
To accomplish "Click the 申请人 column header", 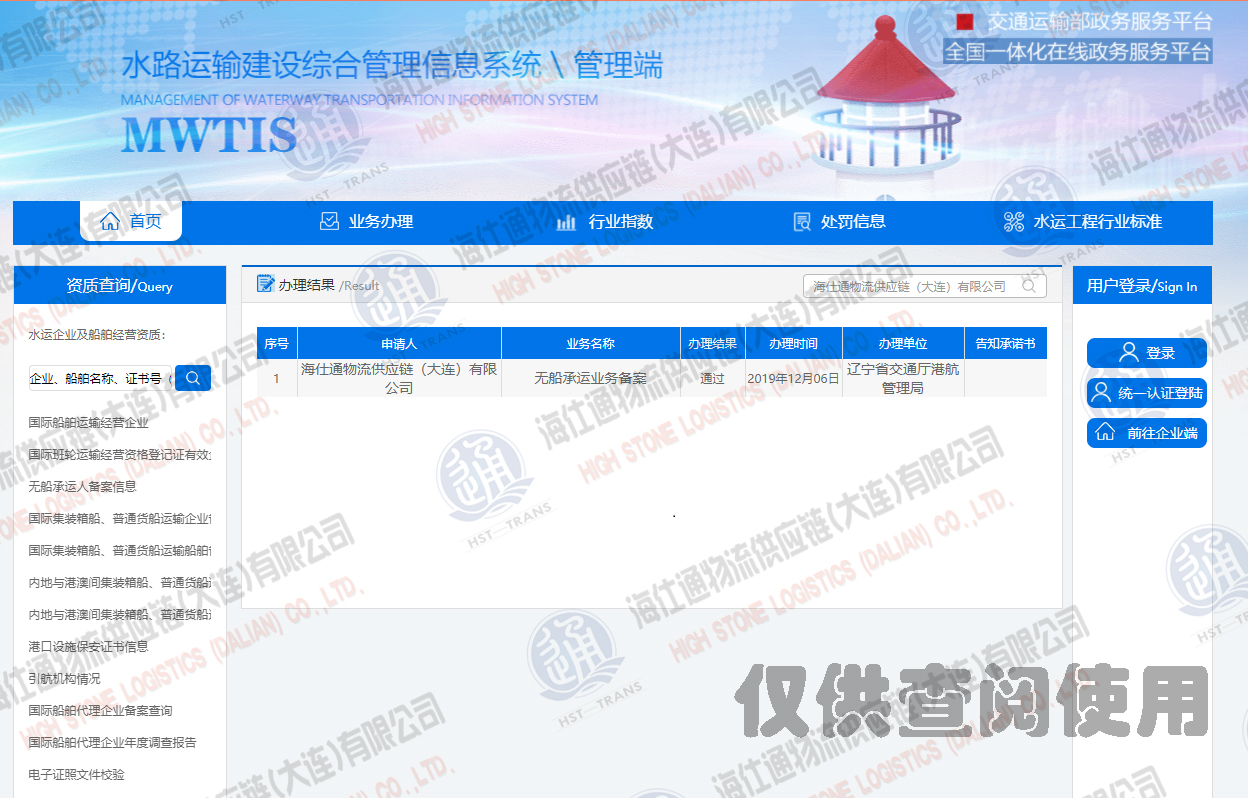I will [399, 343].
